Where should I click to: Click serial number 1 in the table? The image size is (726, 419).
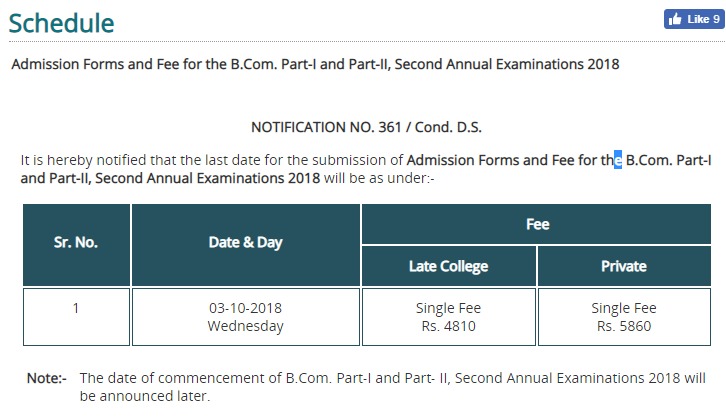(76, 308)
